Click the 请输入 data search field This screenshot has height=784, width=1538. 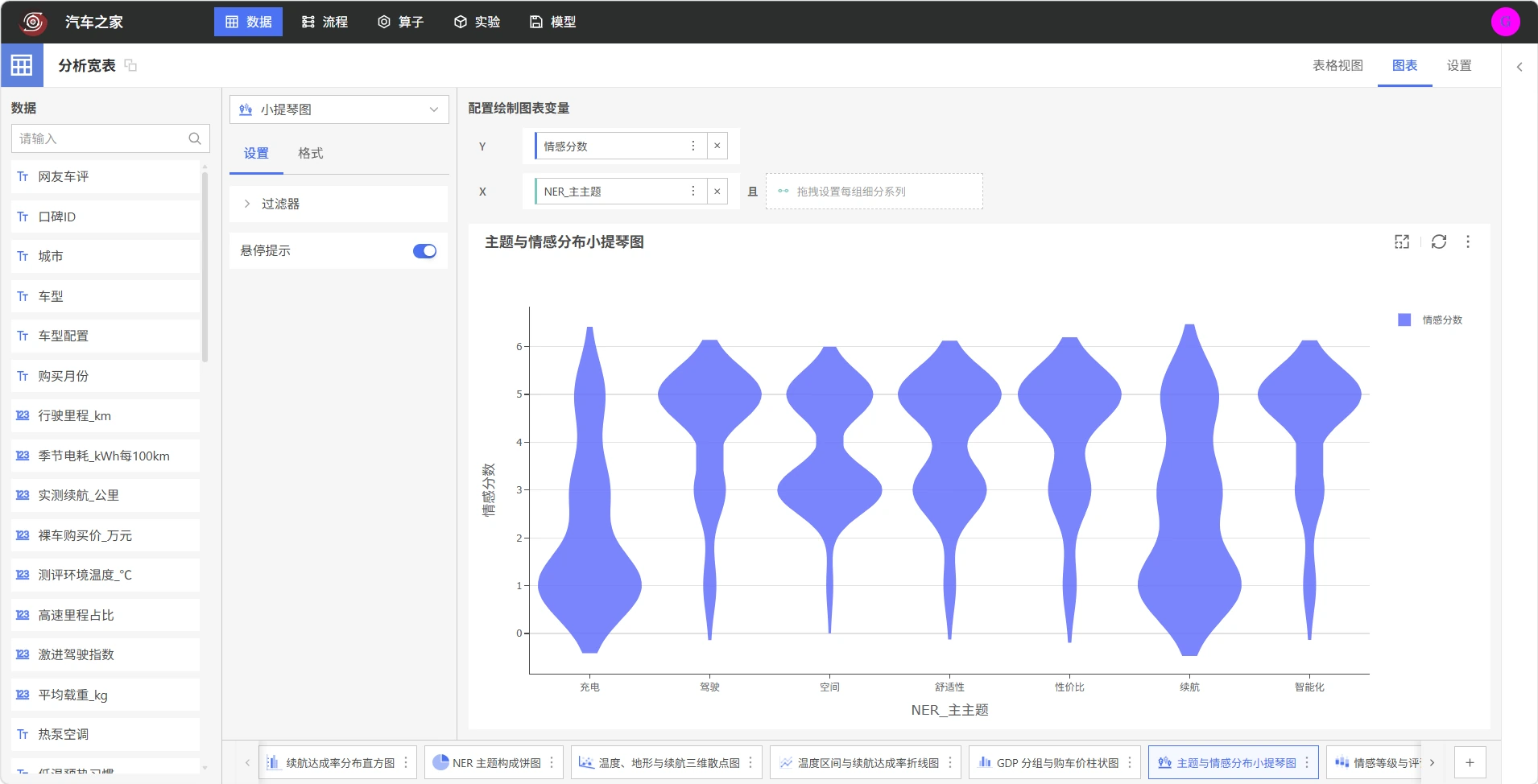click(x=110, y=138)
